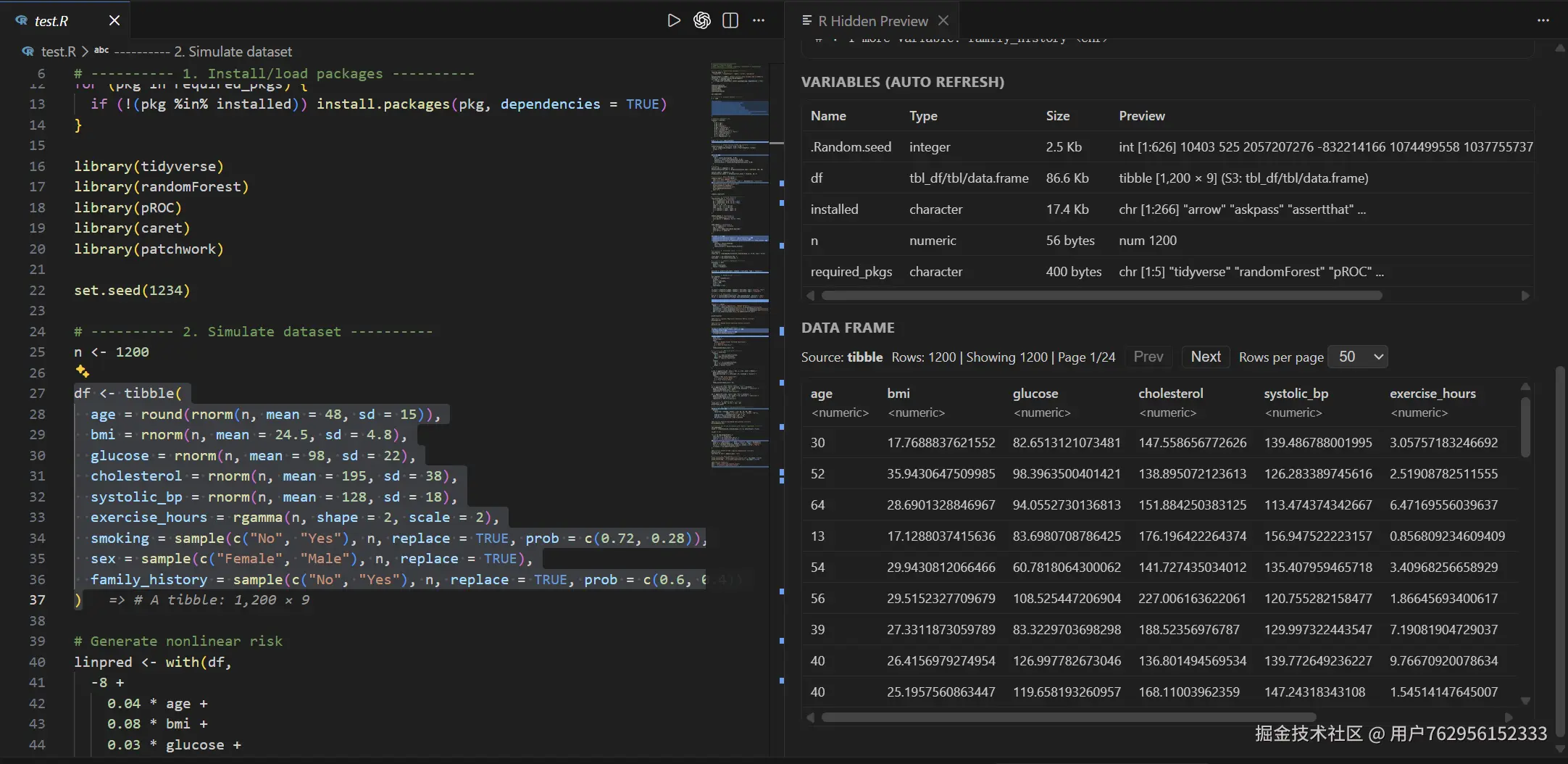Screen dimensions: 1568x764
Task: Click the AI sparkle icon near line 26
Action: click(x=82, y=371)
